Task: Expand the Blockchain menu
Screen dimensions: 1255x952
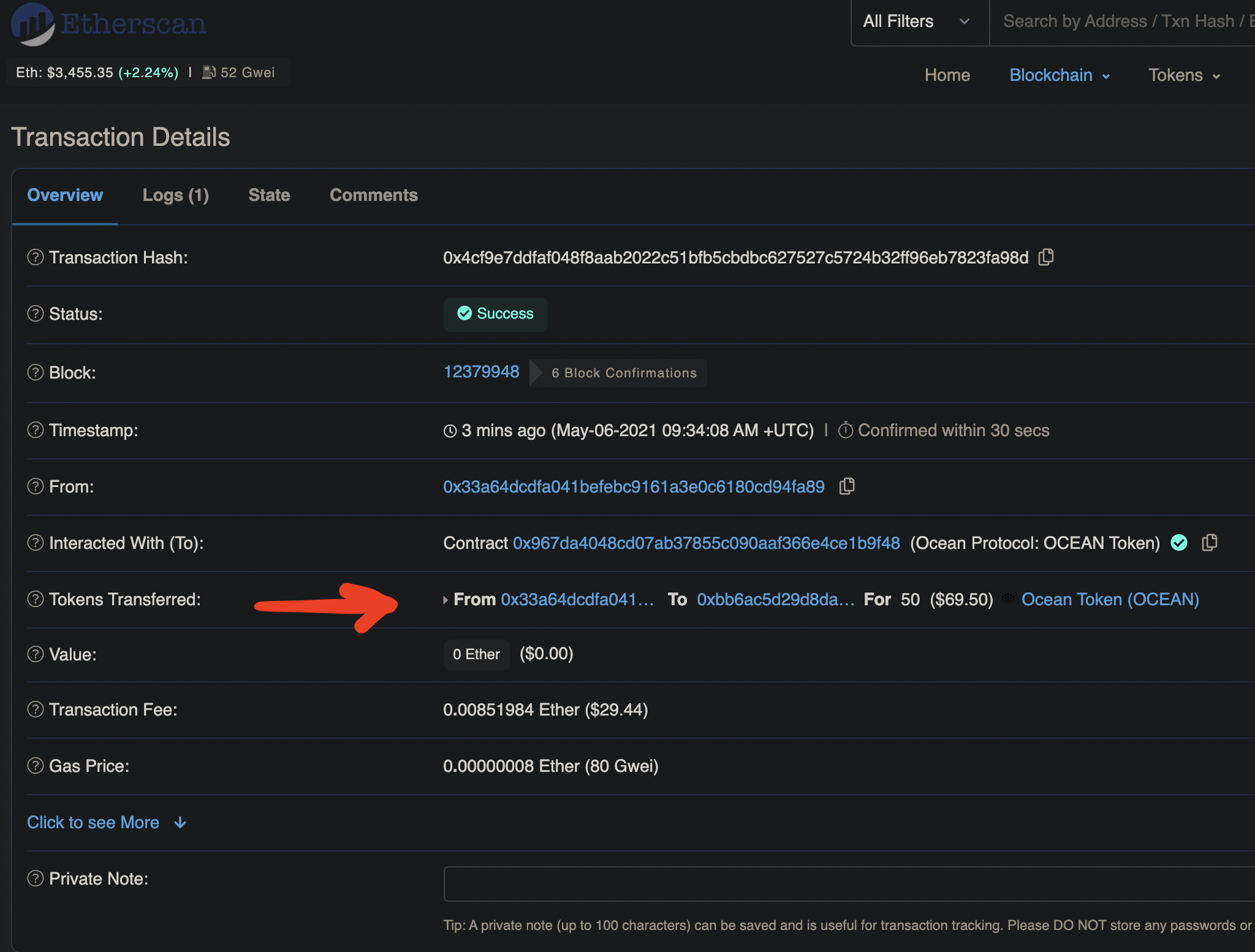Action: (x=1060, y=75)
